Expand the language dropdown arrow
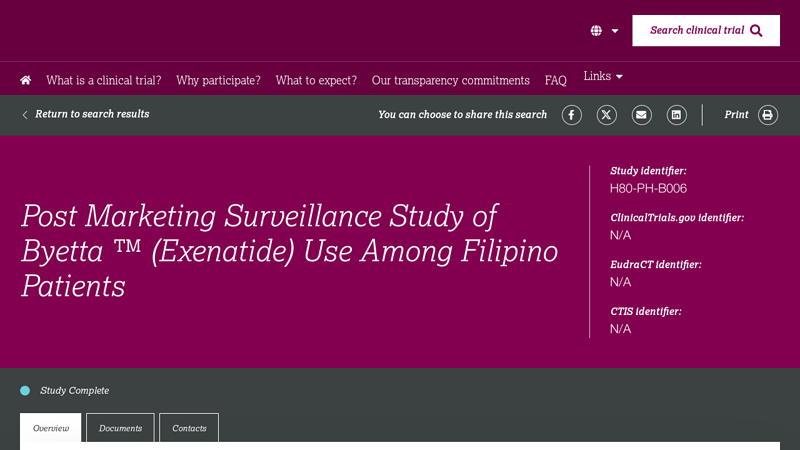This screenshot has height=450, width=800. point(615,31)
